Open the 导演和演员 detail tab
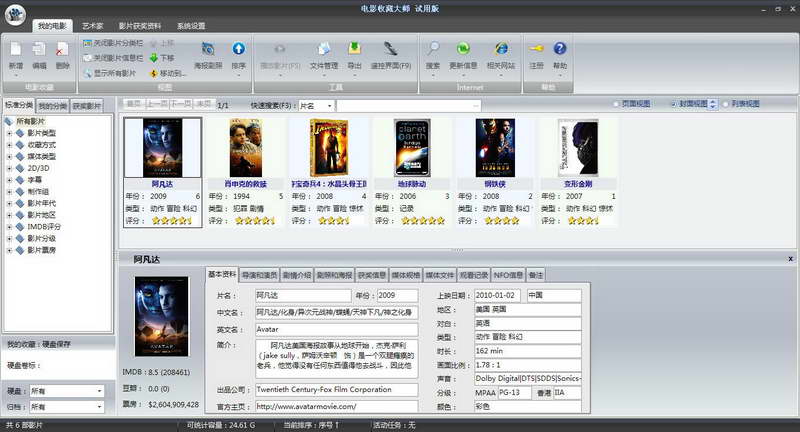 coord(260,274)
